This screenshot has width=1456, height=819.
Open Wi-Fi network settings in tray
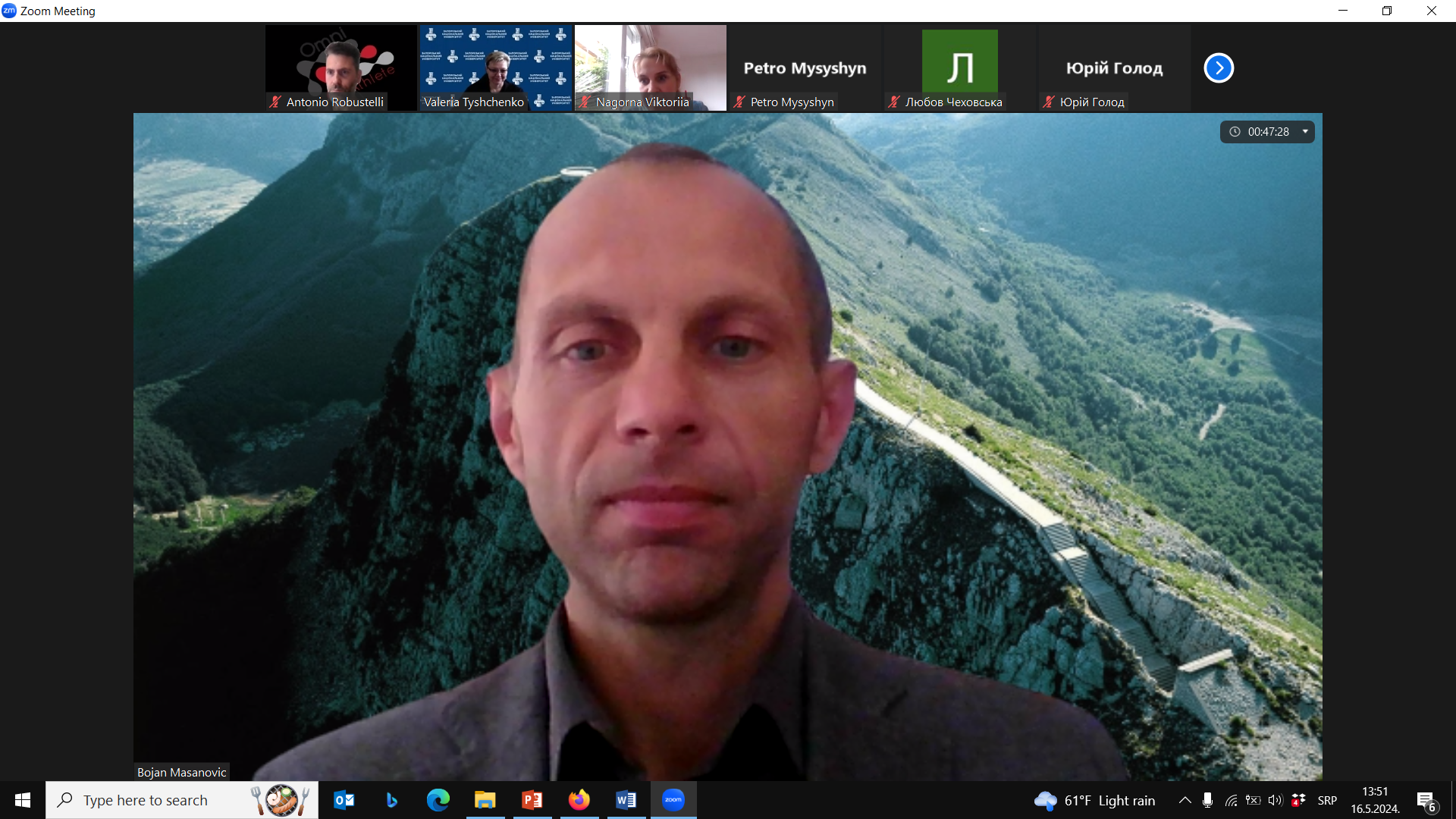click(x=1231, y=800)
